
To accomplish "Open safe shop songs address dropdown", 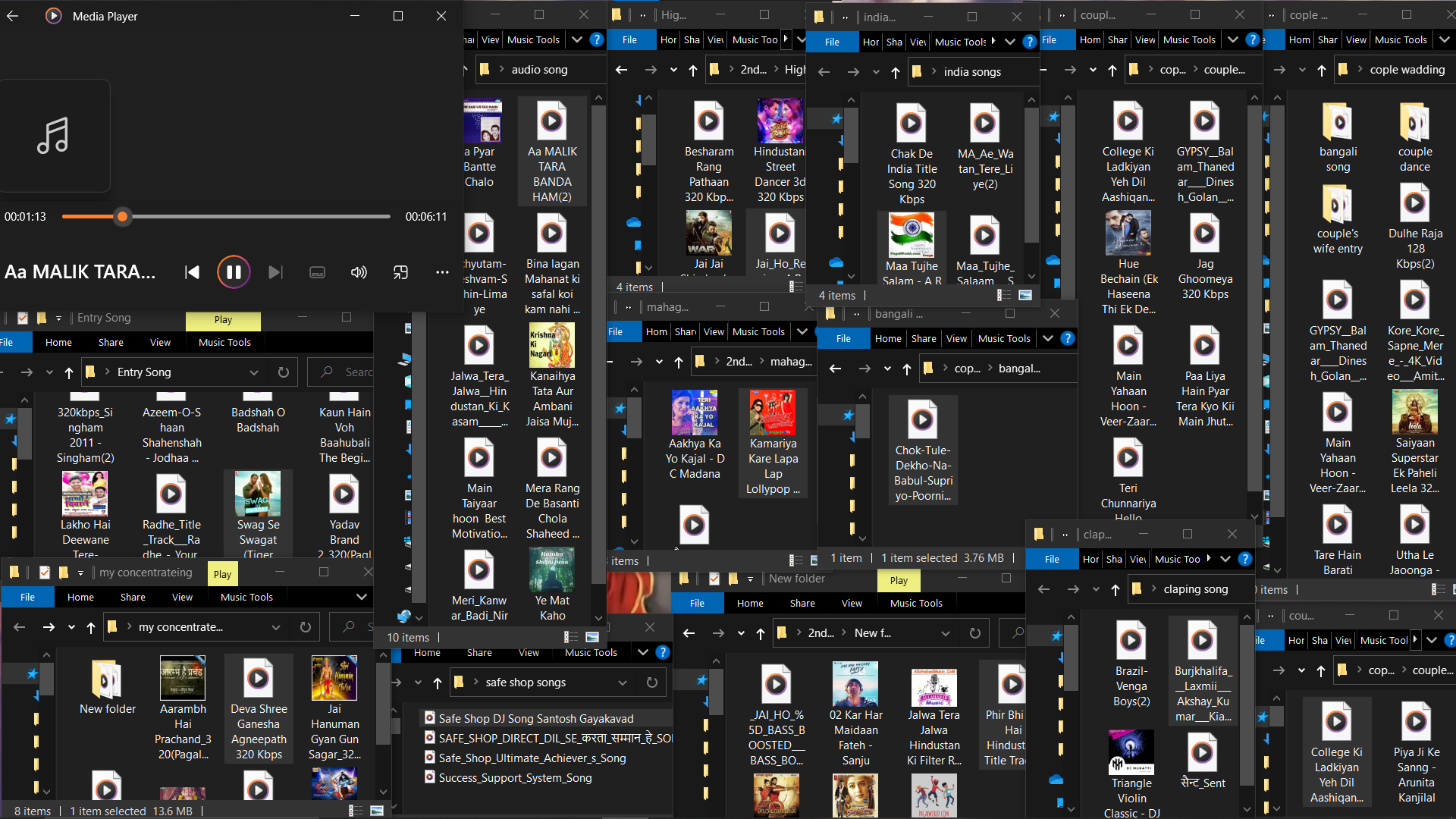I will pyautogui.click(x=623, y=682).
